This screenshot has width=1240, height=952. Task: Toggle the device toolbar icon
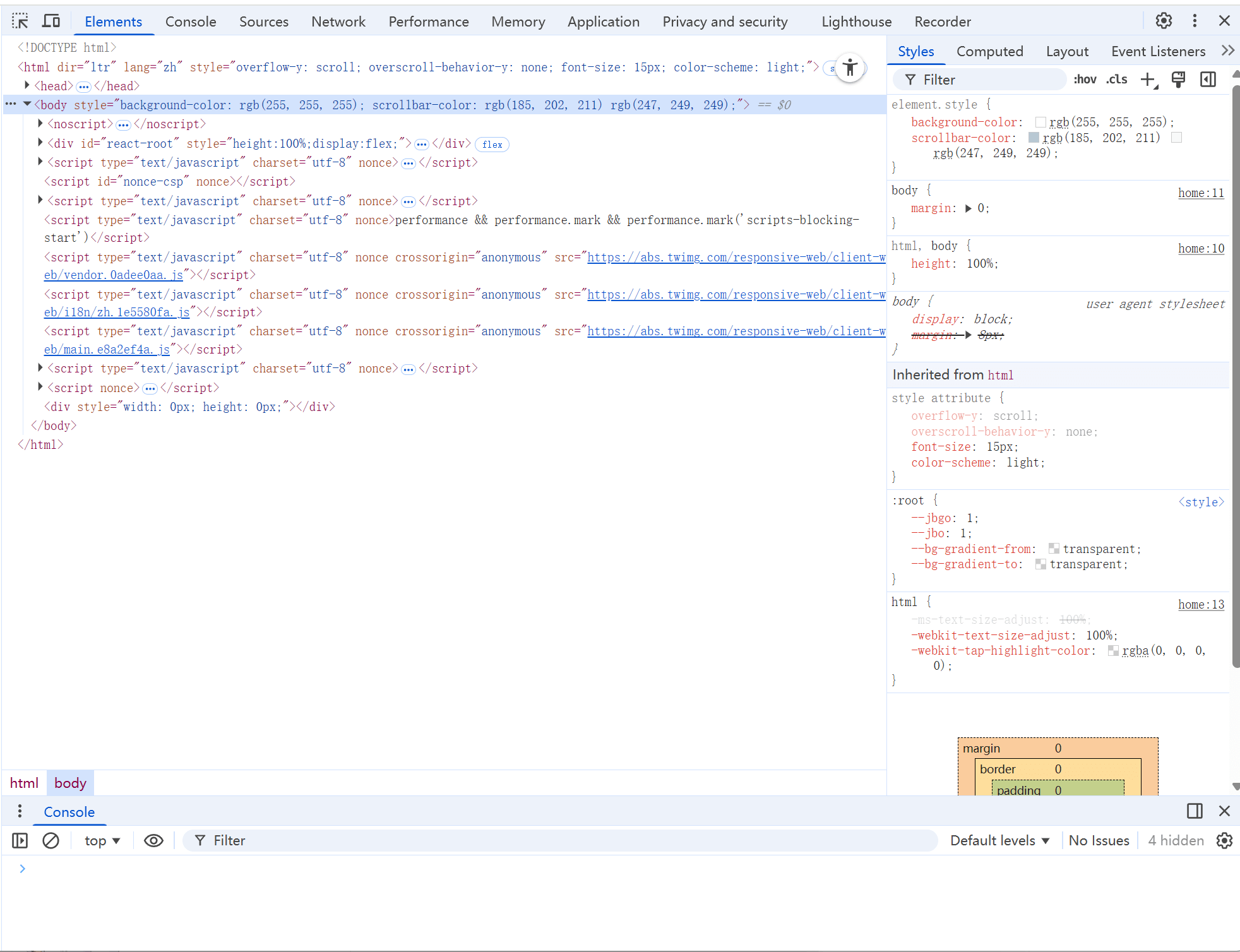tap(51, 21)
